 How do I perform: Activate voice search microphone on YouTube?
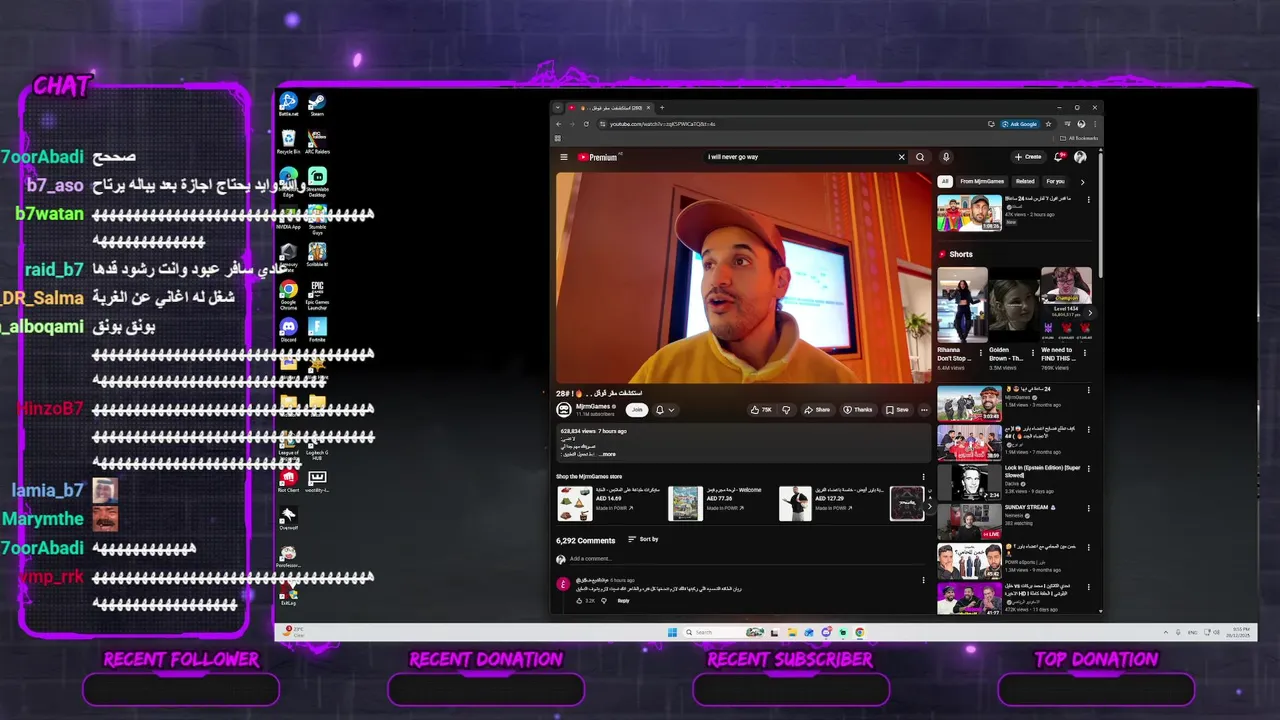point(946,157)
